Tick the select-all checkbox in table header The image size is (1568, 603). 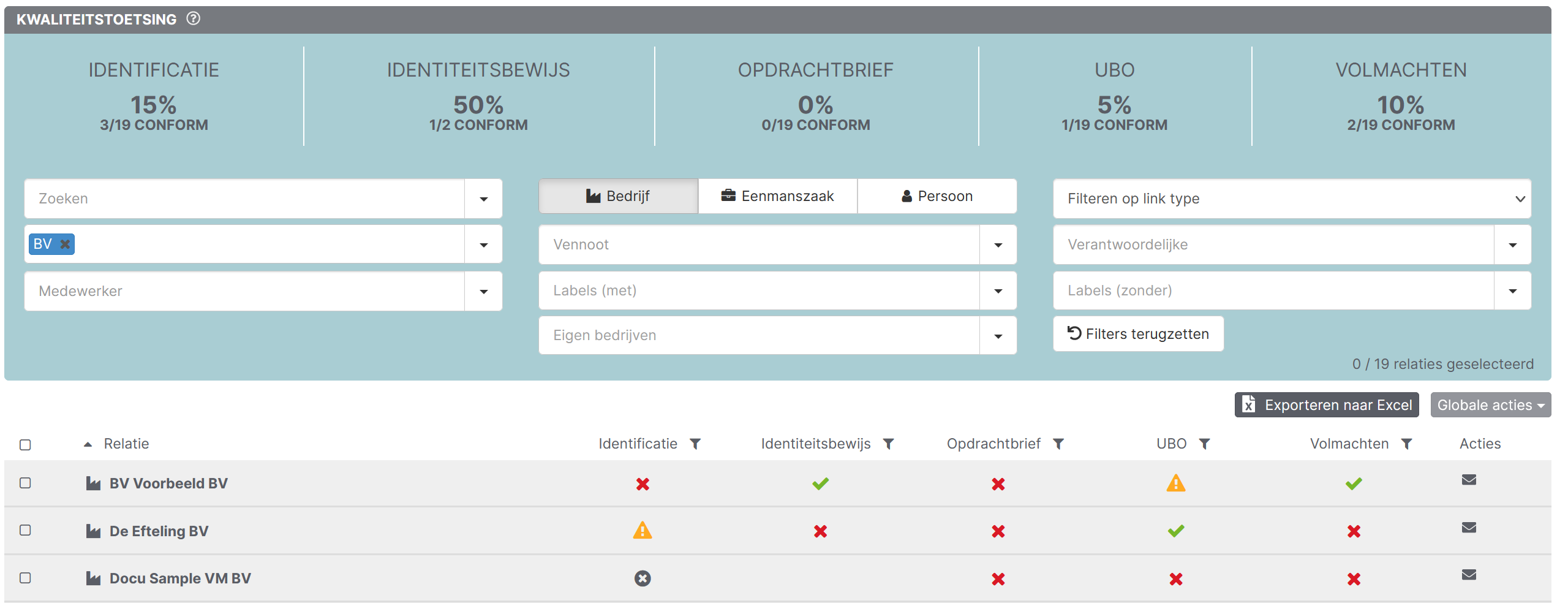(25, 445)
